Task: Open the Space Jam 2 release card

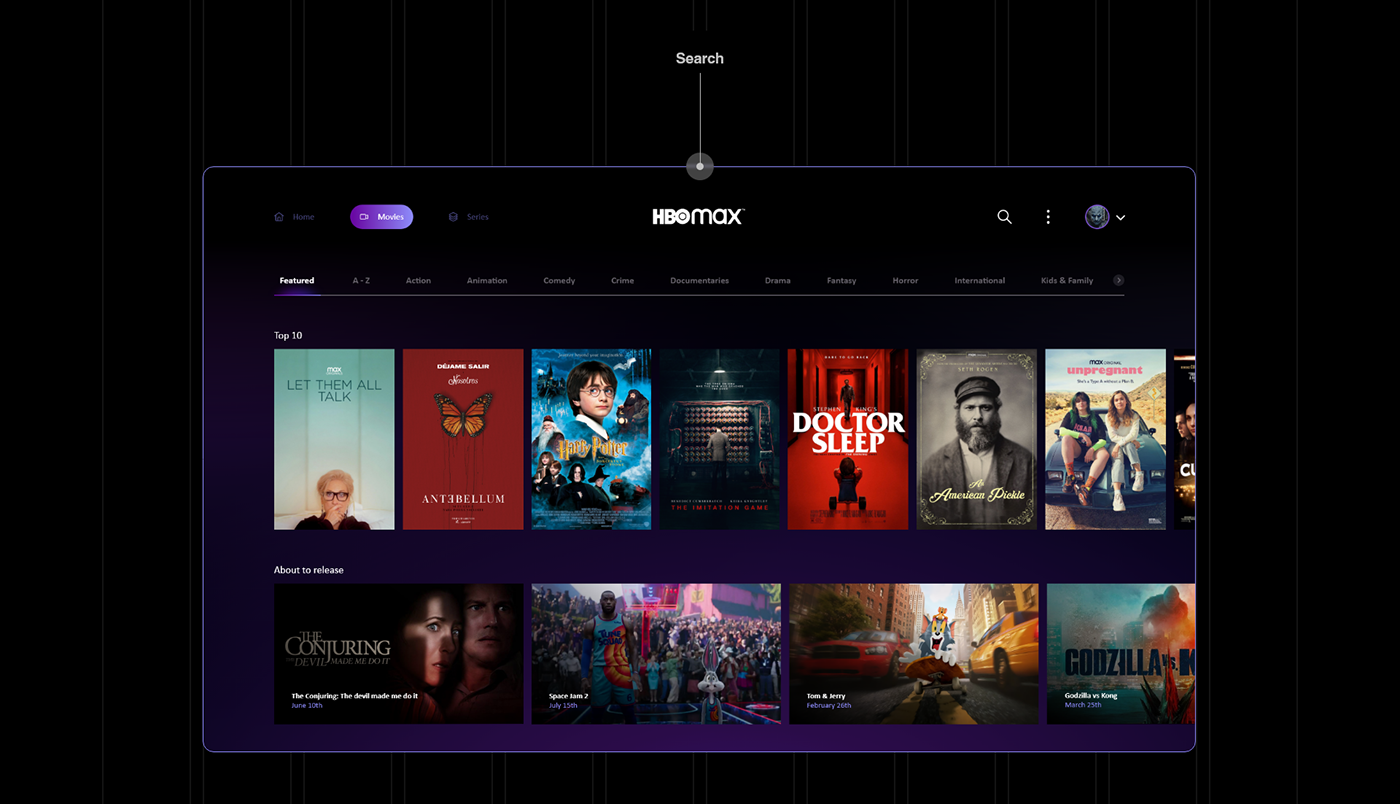Action: point(656,654)
